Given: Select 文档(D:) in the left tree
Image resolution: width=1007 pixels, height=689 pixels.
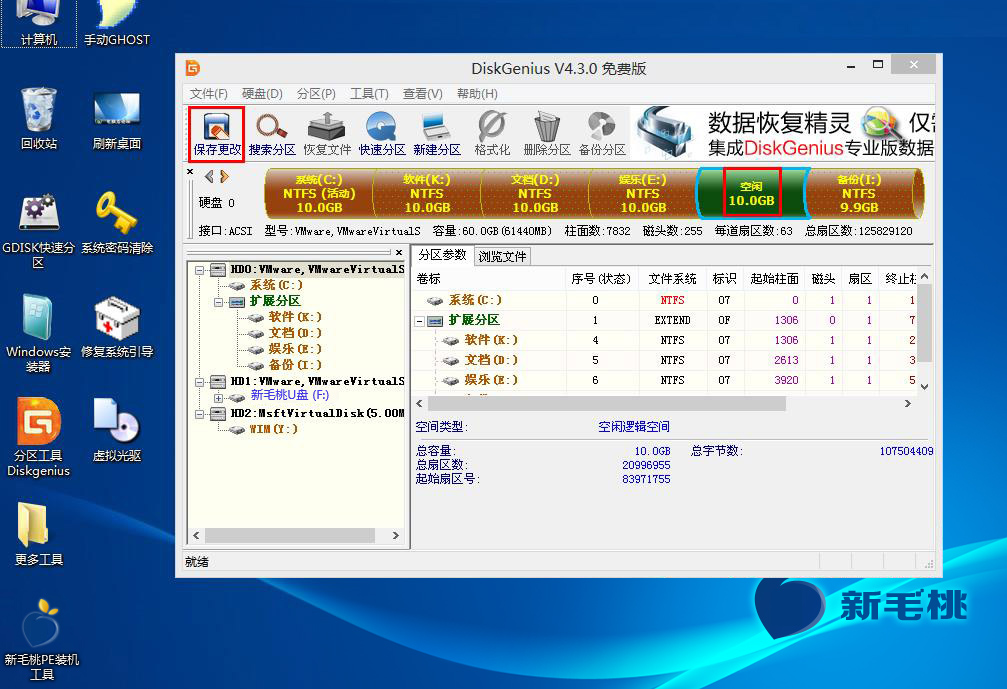Looking at the screenshot, I should point(295,333).
